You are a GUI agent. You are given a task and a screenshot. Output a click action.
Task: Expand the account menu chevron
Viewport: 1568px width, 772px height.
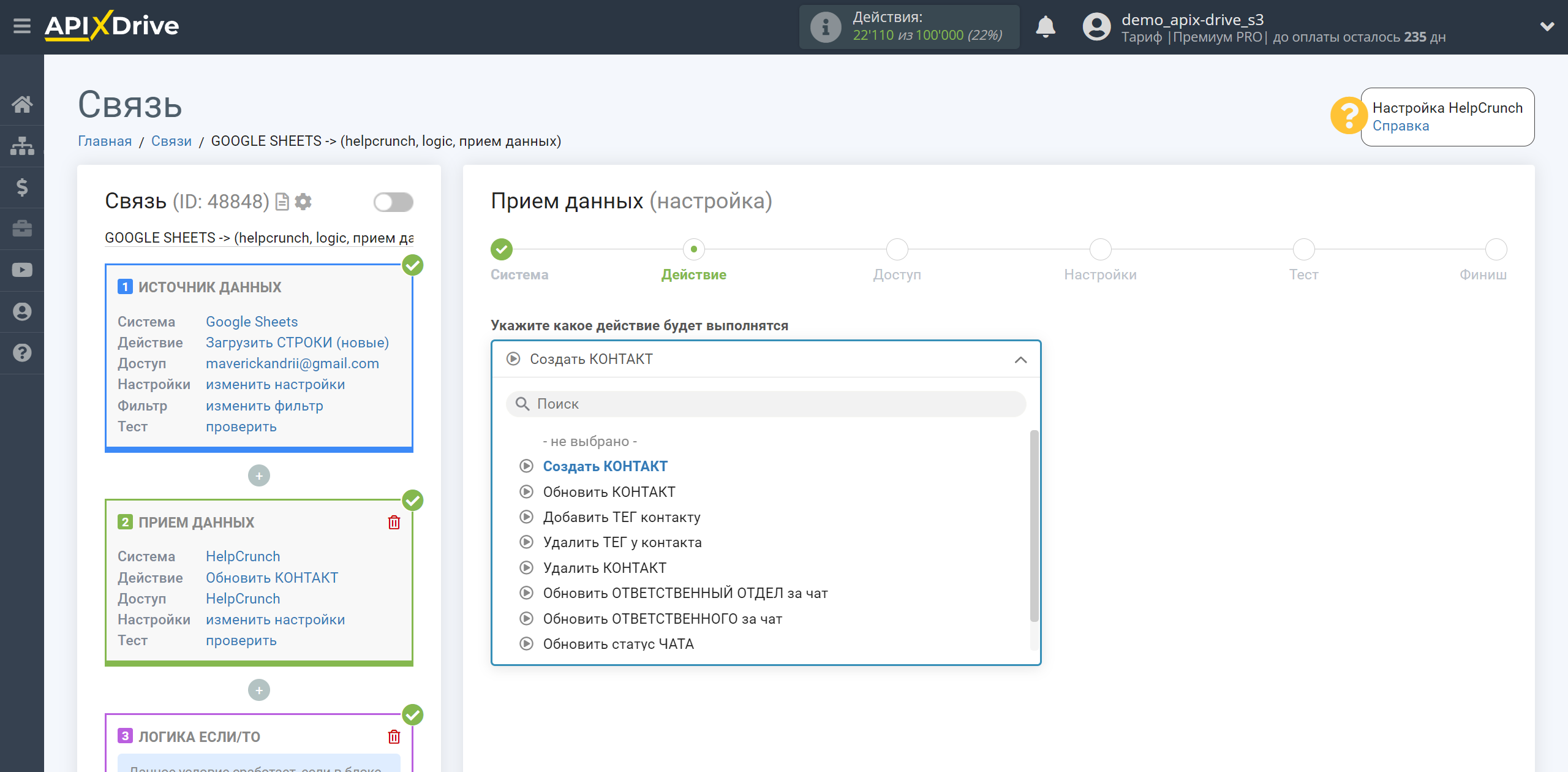point(1547,26)
